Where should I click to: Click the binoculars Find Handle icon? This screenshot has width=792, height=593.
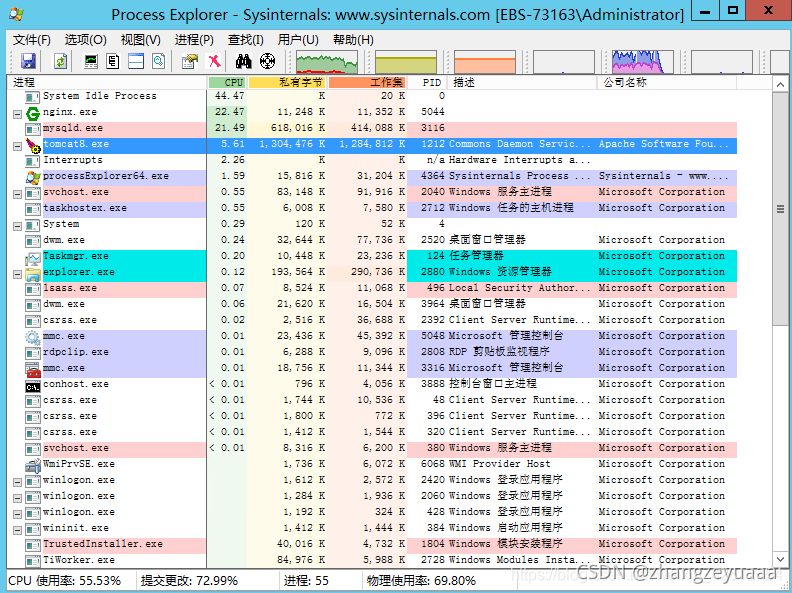click(244, 61)
